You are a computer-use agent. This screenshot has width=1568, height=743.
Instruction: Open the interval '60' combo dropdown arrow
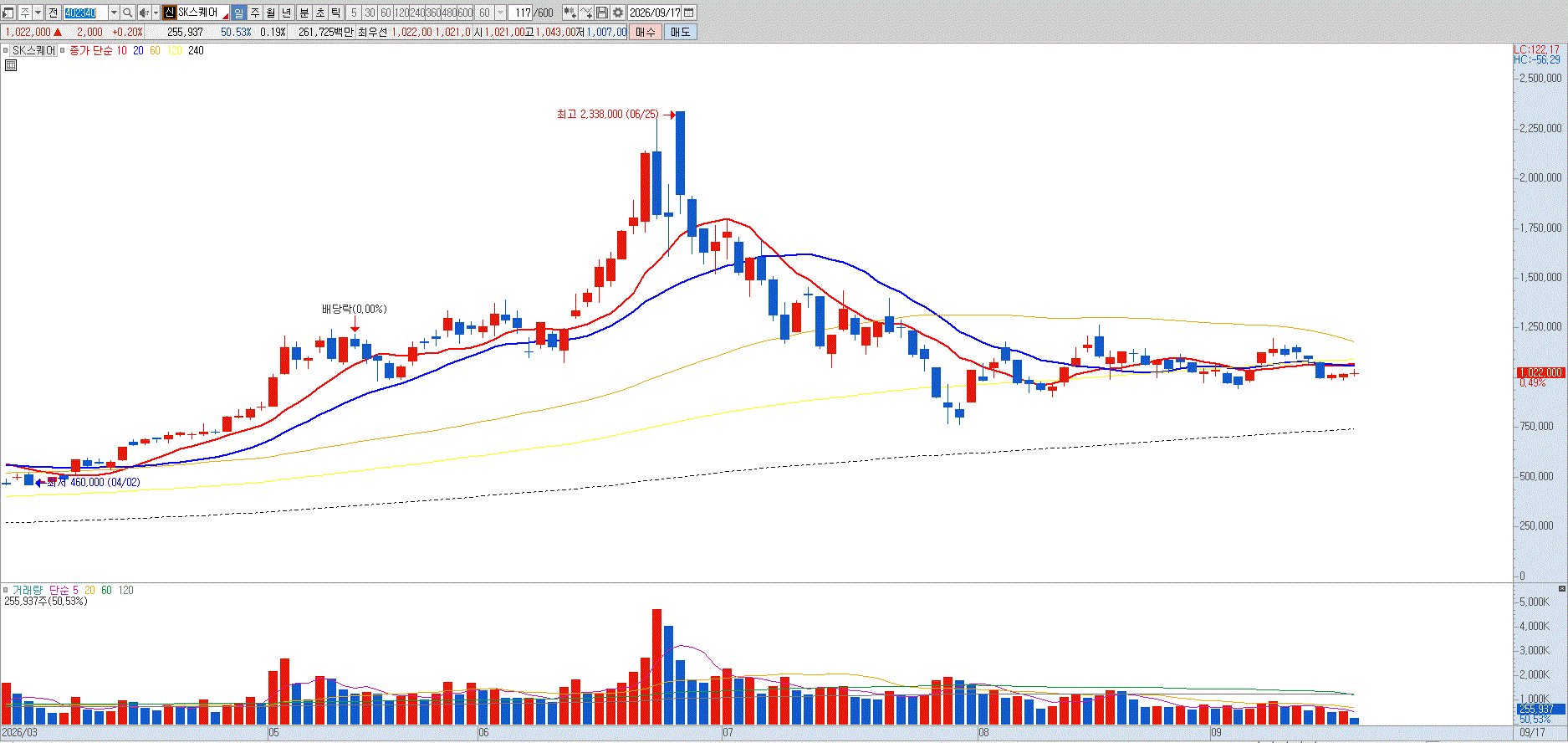[501, 13]
